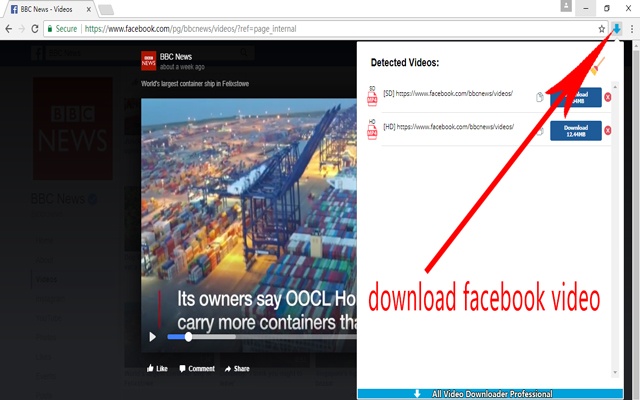The image size is (640, 400).
Task: Open the SD facebook video URL
Action: click(447, 93)
